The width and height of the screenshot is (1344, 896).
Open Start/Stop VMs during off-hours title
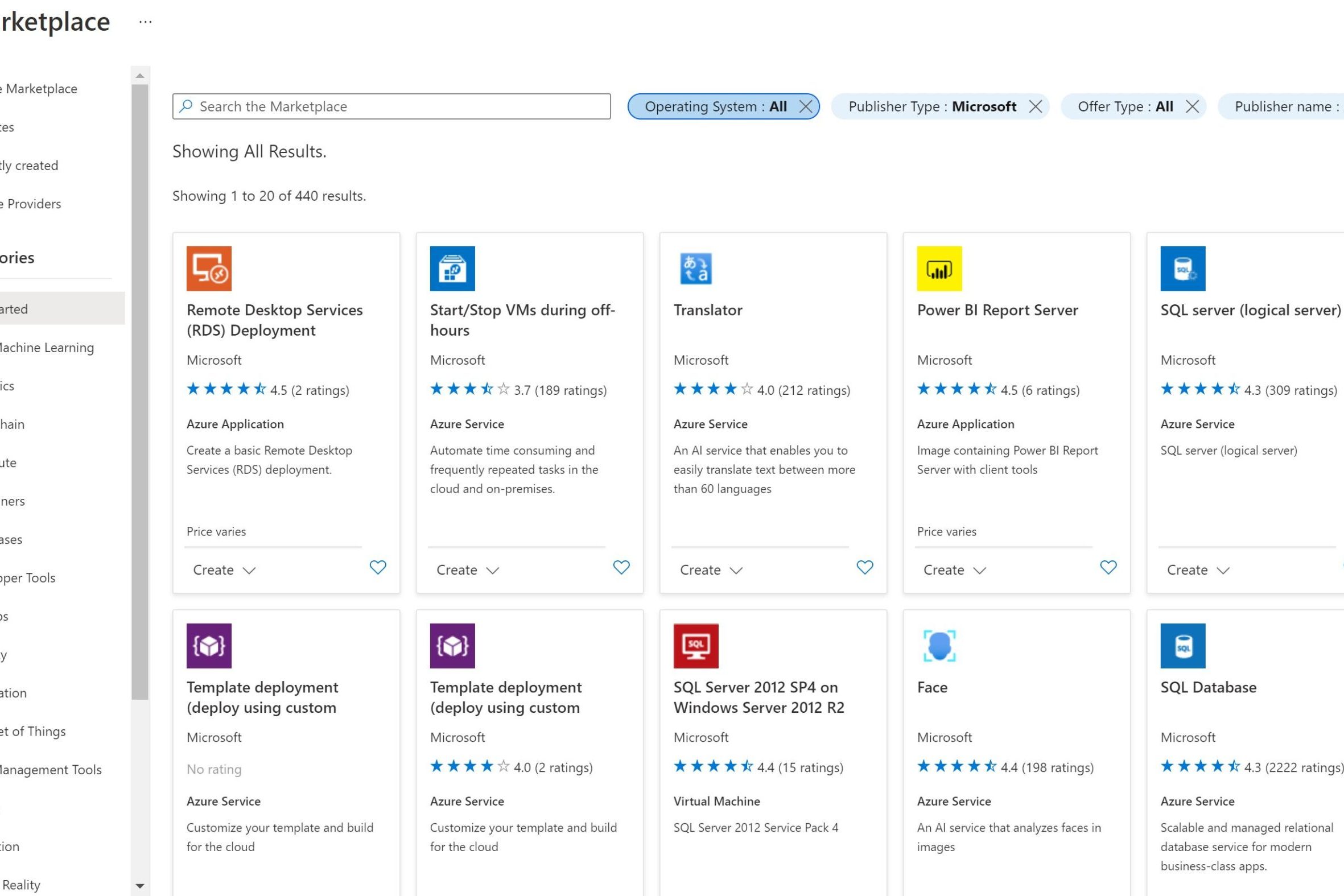point(522,320)
